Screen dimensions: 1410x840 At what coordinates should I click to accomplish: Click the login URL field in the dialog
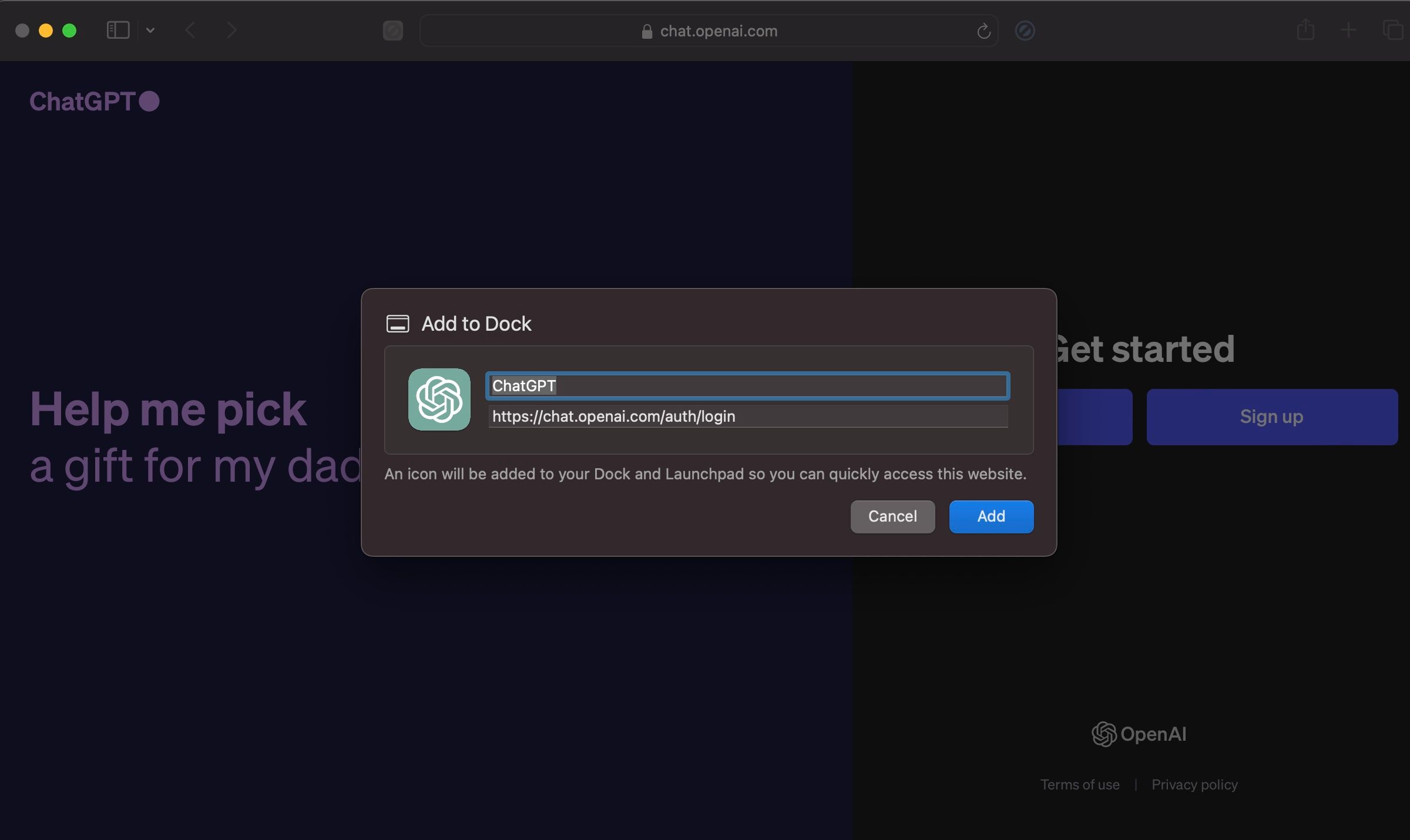tap(746, 416)
